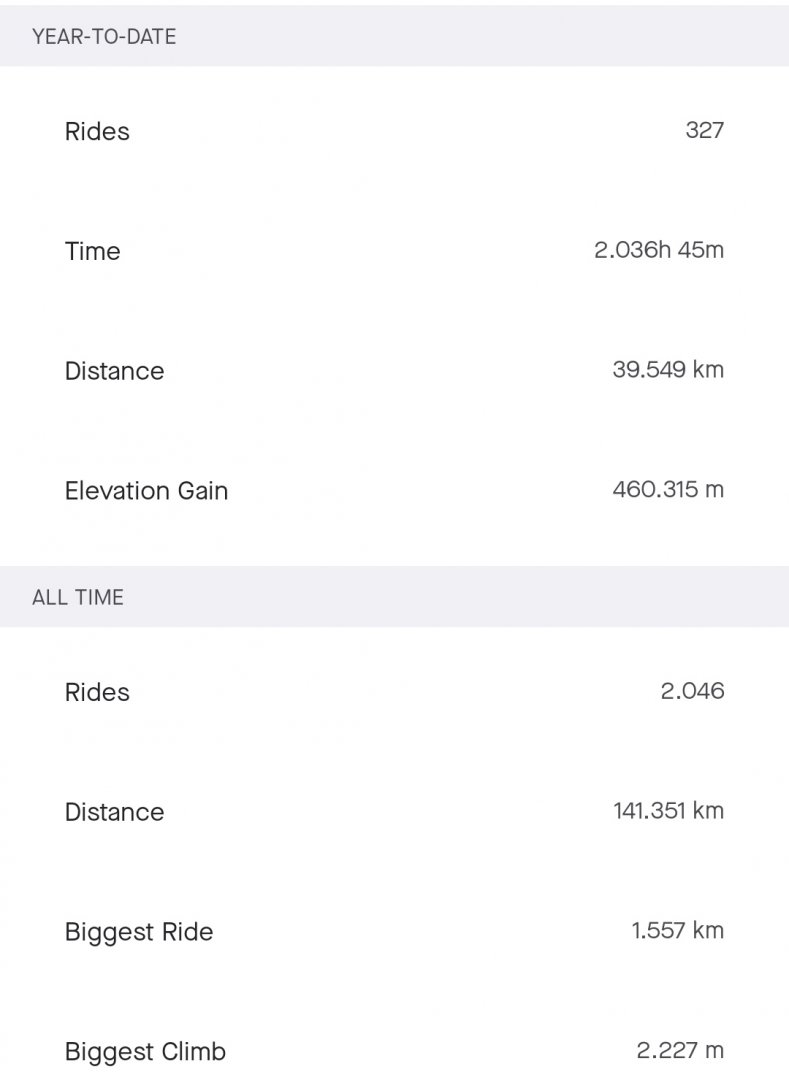This screenshot has height=1080, width=789.
Task: Select the Year-to-Date Distance row
Action: pyautogui.click(x=394, y=371)
